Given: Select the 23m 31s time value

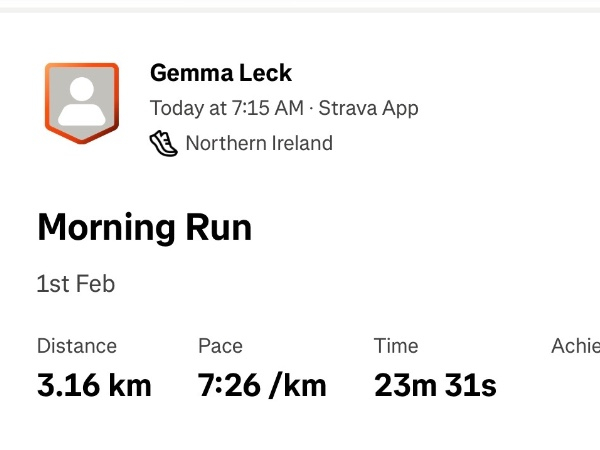Looking at the screenshot, I should (435, 385).
